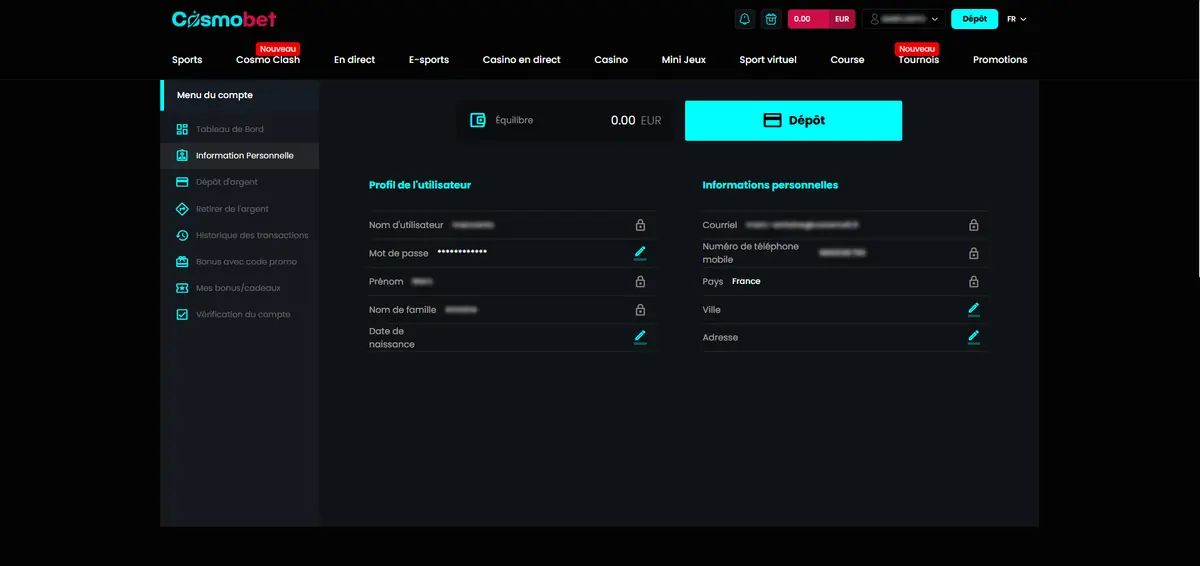Screen dimensions: 1200x566
Task: Open Vérification du compte link
Action: point(243,314)
